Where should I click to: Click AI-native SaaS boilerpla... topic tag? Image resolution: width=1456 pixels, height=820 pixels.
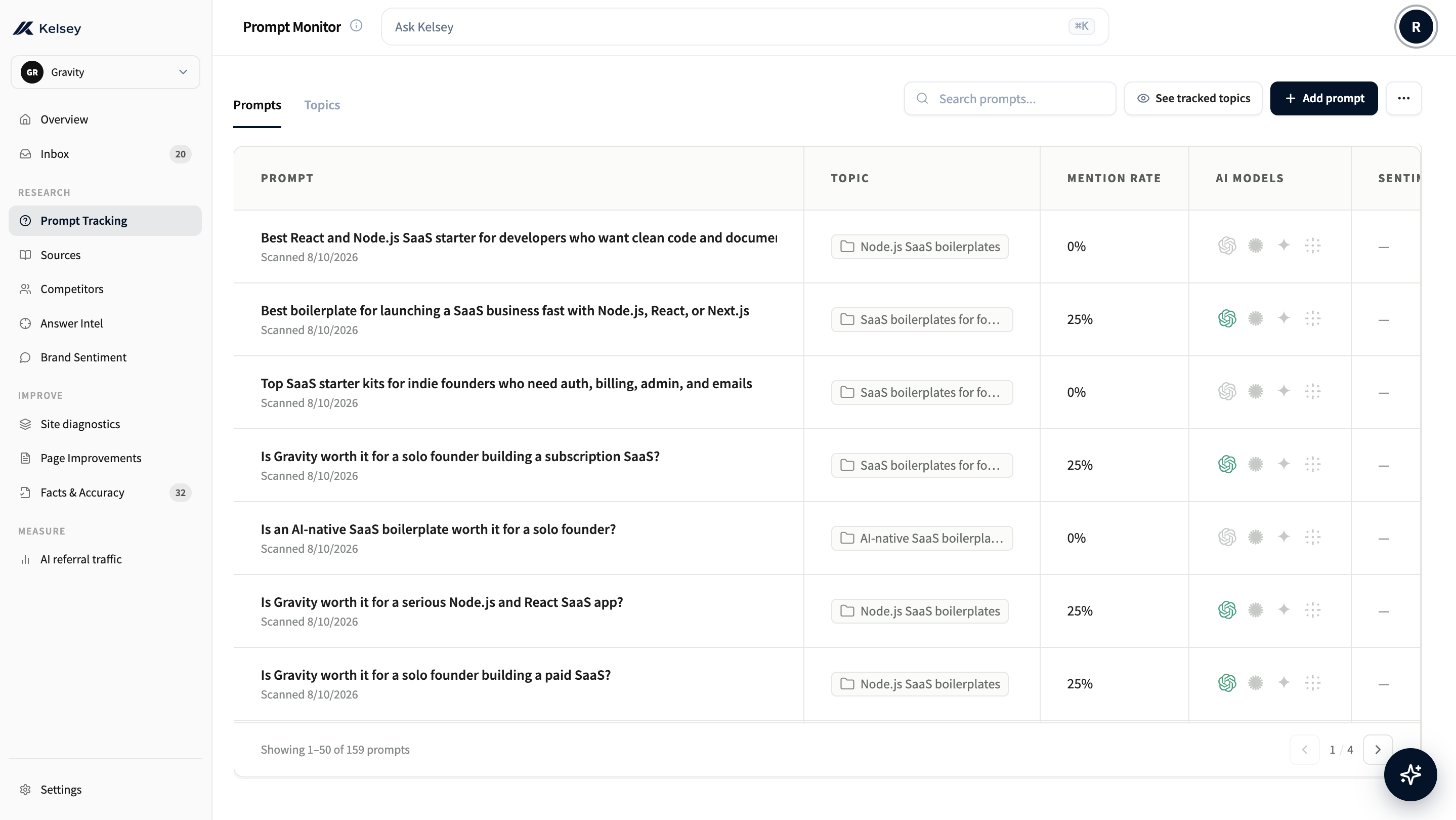pos(922,539)
